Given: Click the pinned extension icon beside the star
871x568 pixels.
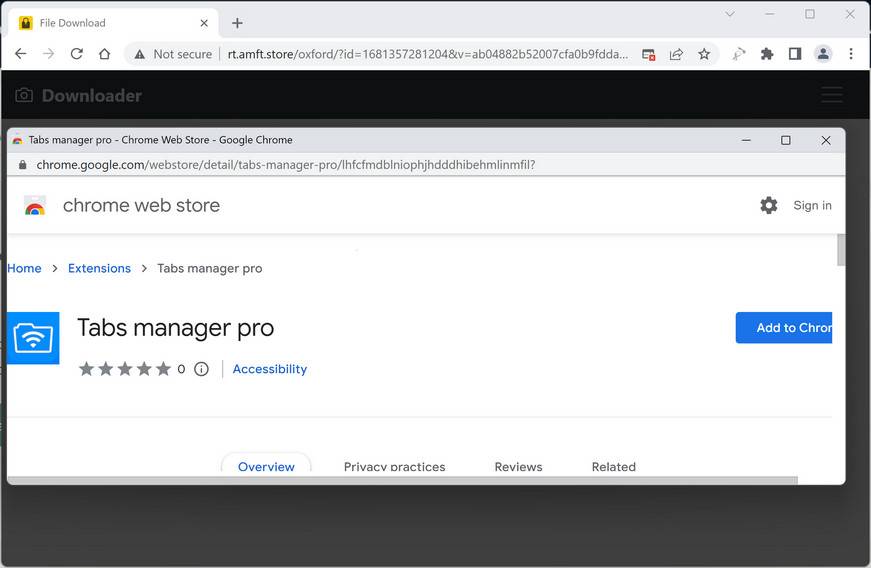Looking at the screenshot, I should click(739, 54).
